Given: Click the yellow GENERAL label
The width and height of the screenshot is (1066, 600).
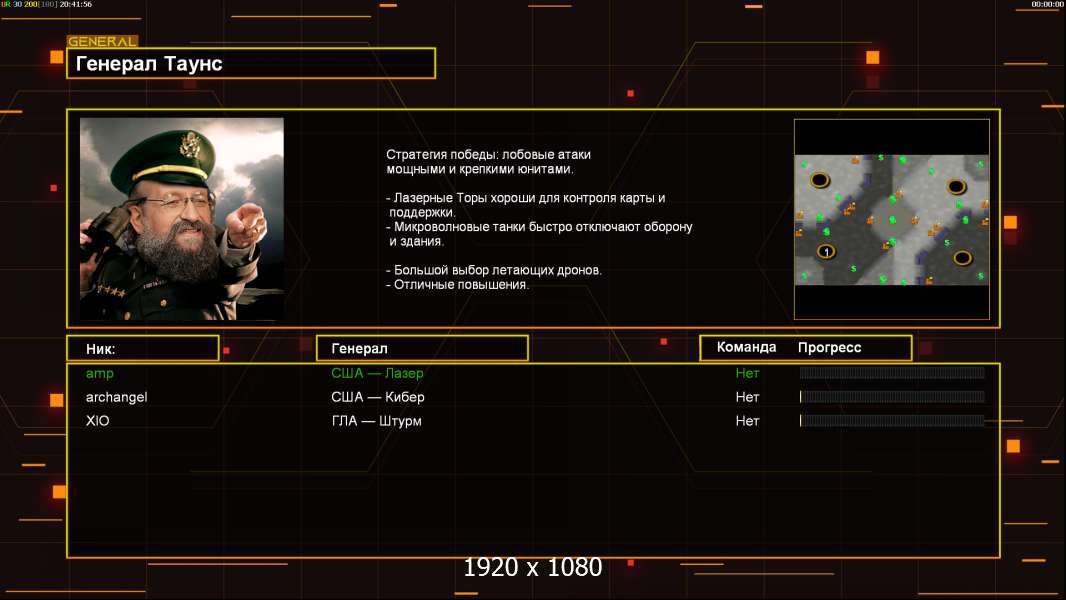Looking at the screenshot, I should pyautogui.click(x=102, y=41).
